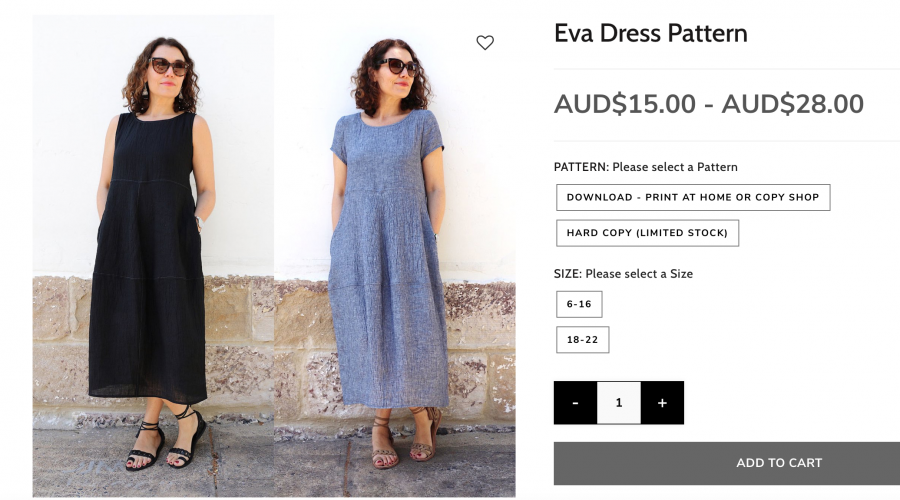
Task: Open the blue short-sleeve dress photo
Action: pyautogui.click(x=395, y=256)
